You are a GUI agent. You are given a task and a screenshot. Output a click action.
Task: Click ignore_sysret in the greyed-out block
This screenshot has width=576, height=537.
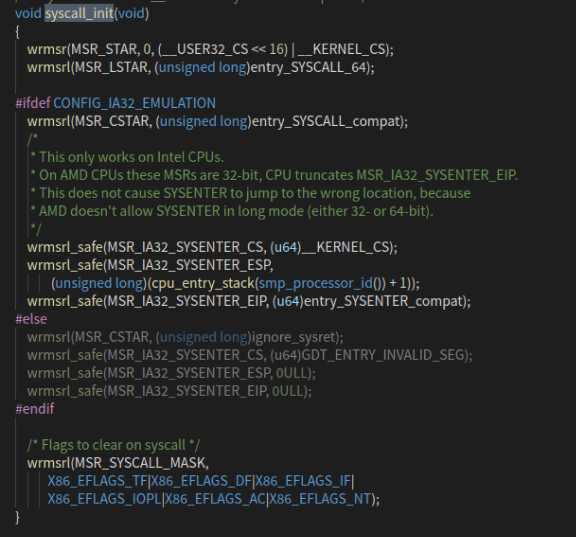(294, 337)
